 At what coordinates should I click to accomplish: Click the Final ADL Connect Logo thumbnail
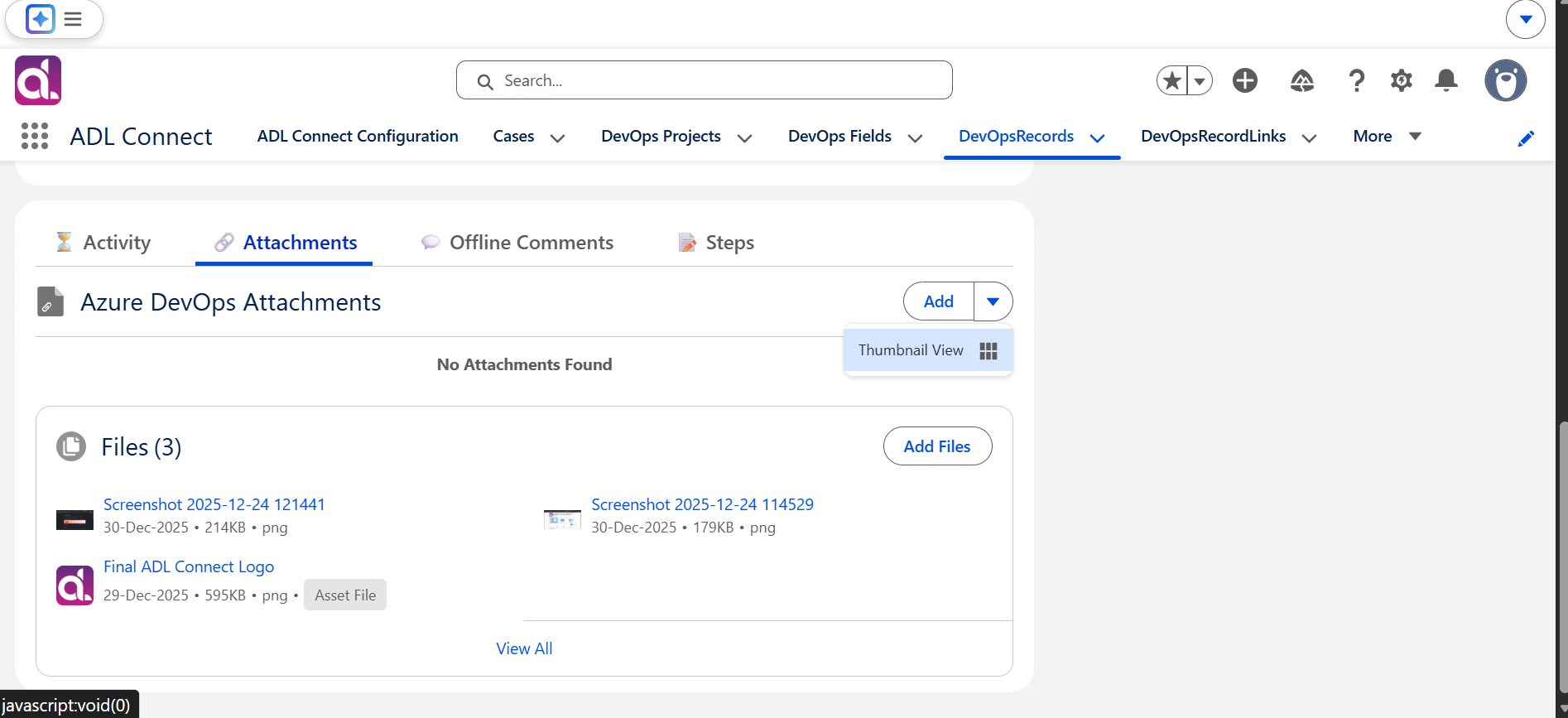pos(75,585)
